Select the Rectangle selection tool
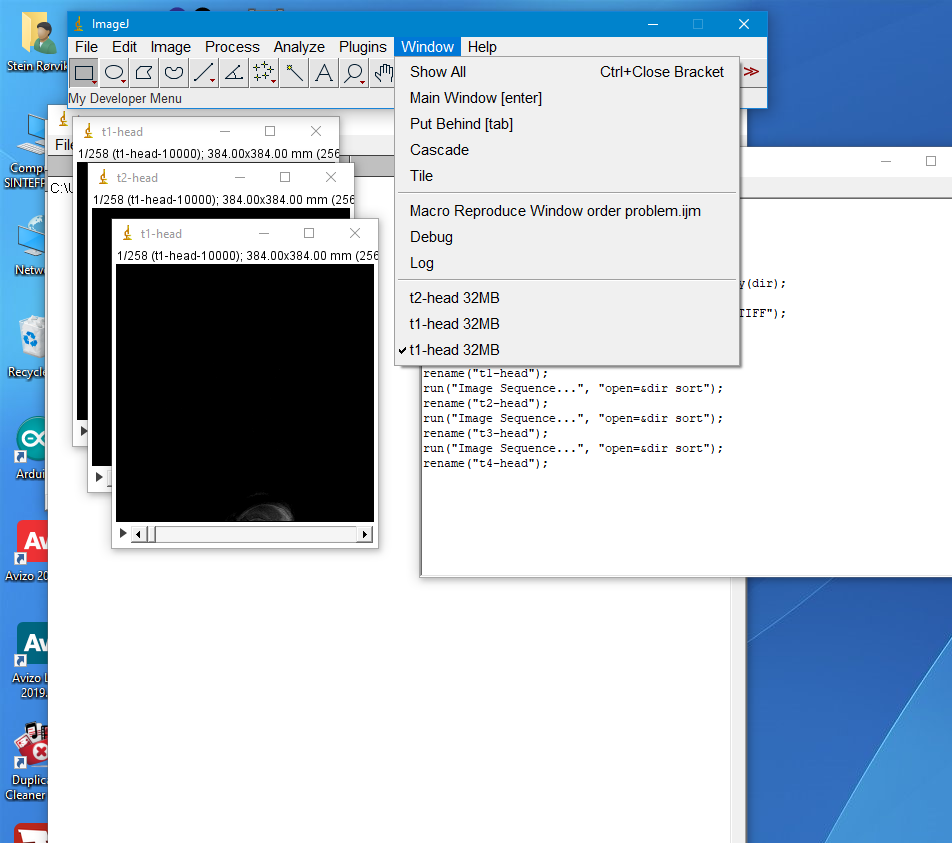 point(84,73)
